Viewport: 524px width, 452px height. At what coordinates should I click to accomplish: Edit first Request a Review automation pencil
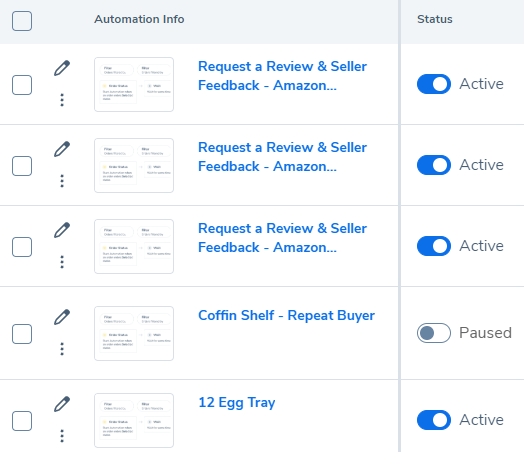pyautogui.click(x=62, y=68)
